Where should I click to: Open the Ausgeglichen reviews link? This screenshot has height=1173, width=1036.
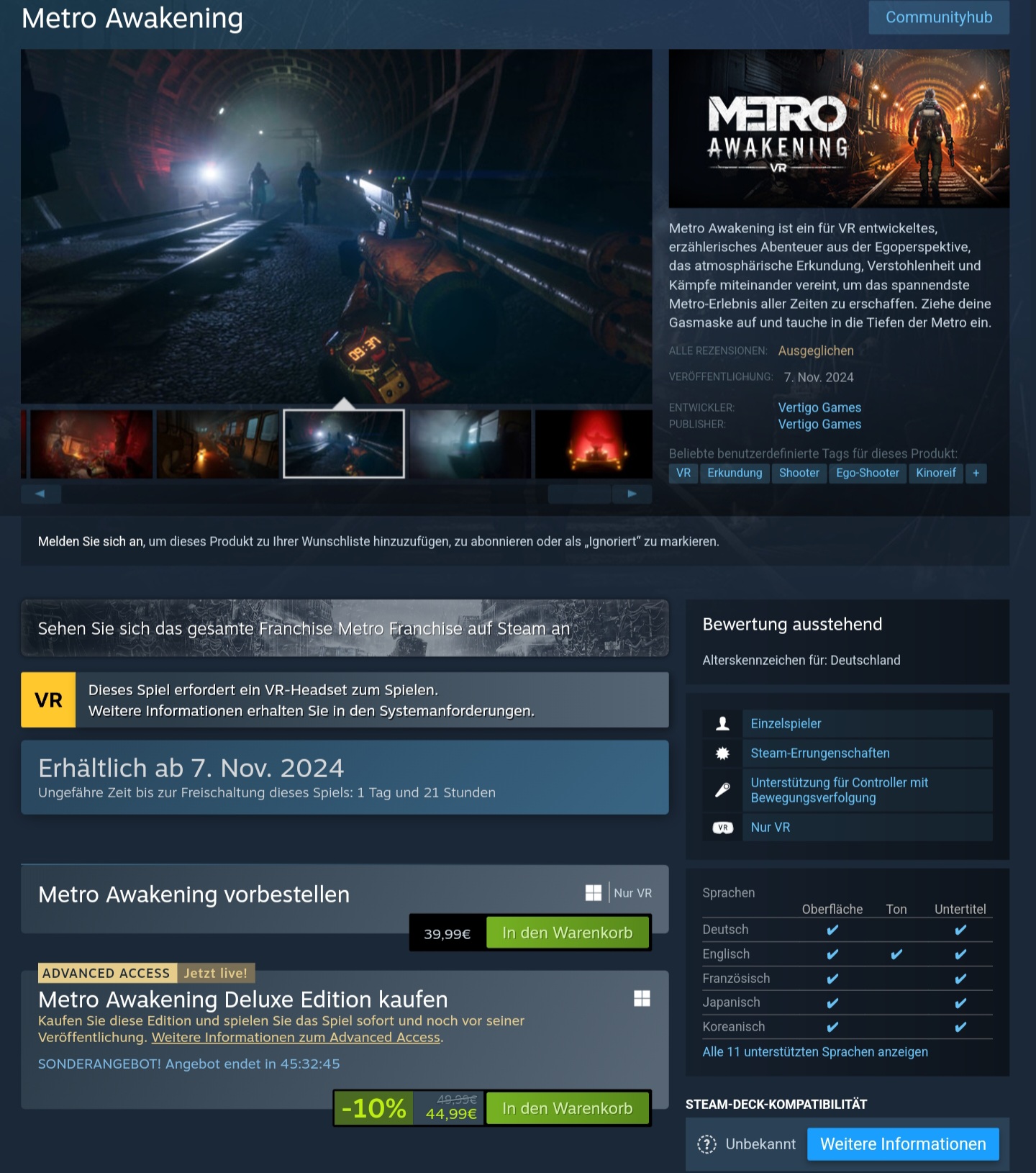[x=816, y=350]
